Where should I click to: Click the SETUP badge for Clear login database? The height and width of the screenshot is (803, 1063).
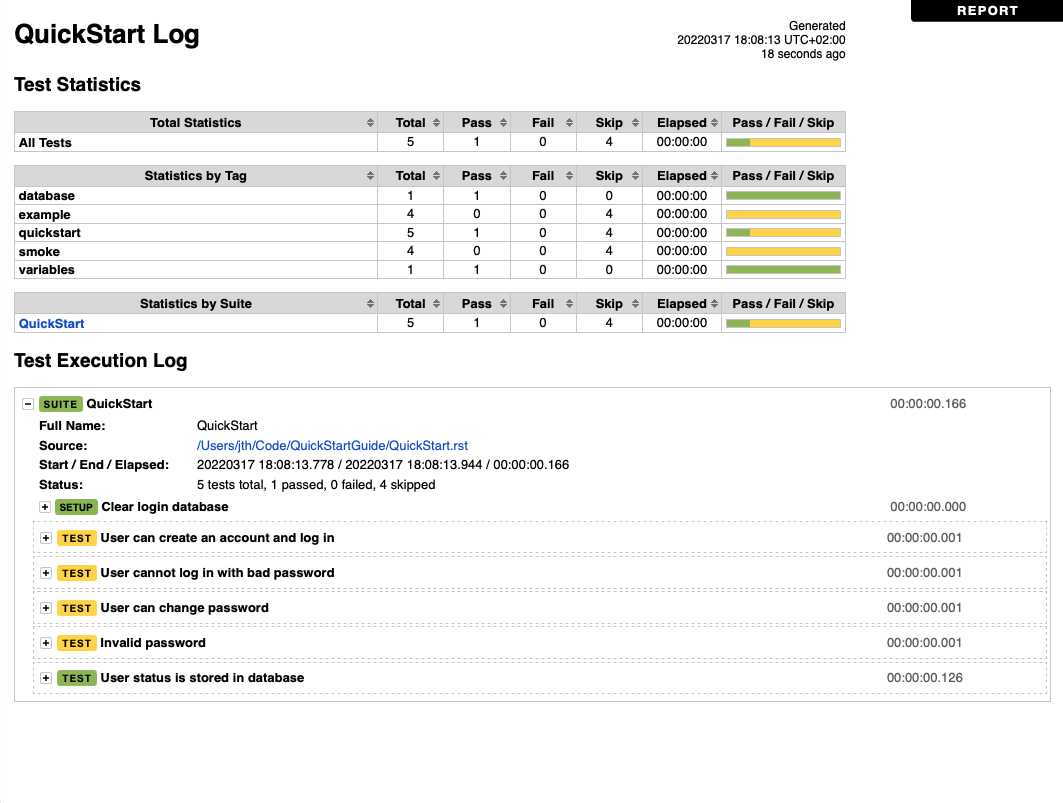[76, 507]
